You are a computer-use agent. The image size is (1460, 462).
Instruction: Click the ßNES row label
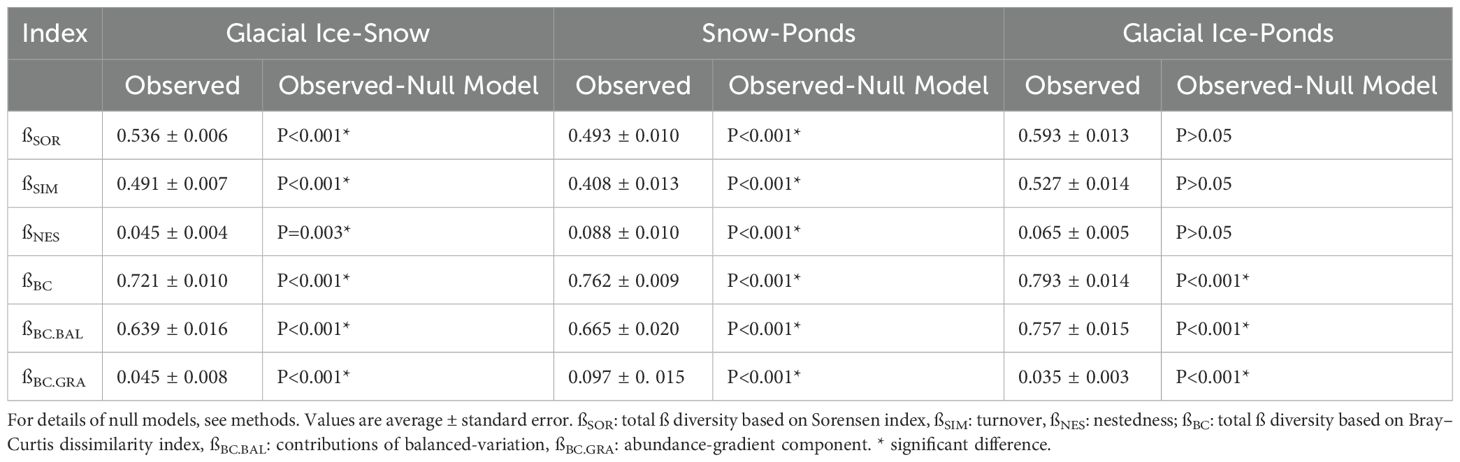tap(42, 233)
